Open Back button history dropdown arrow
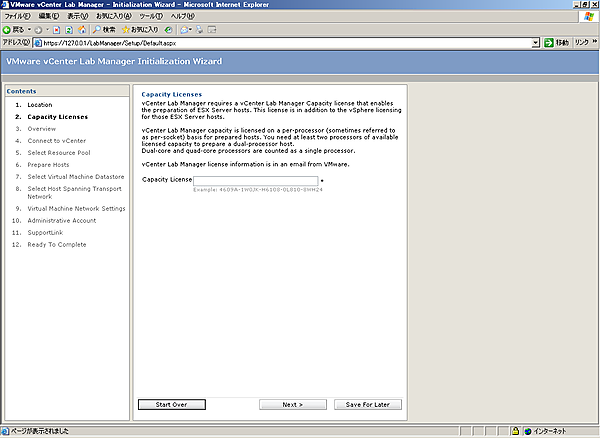Image resolution: width=600 pixels, height=438 pixels. click(x=29, y=30)
